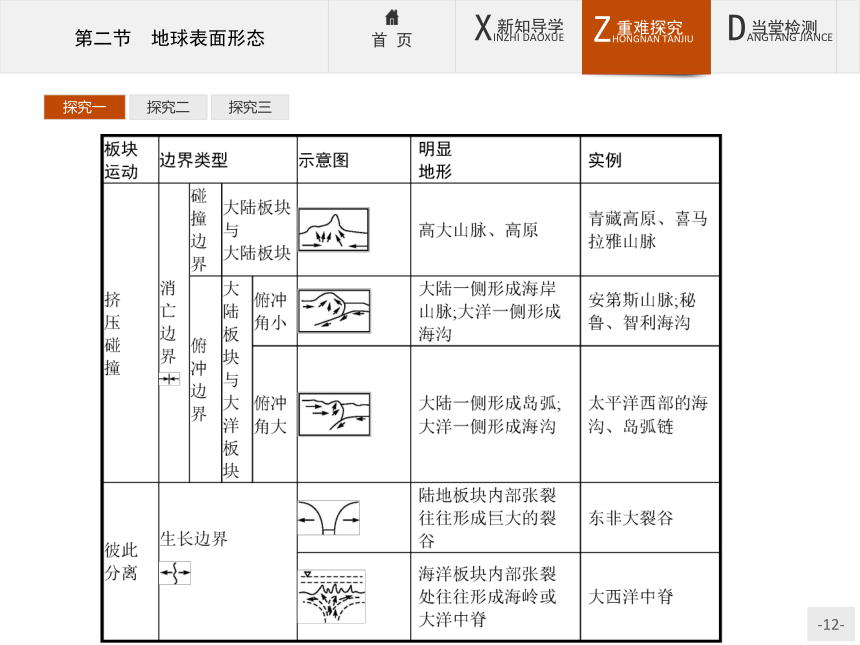Click the 挤压碰撞 cell
This screenshot has width=860, height=645.
pyautogui.click(x=131, y=333)
